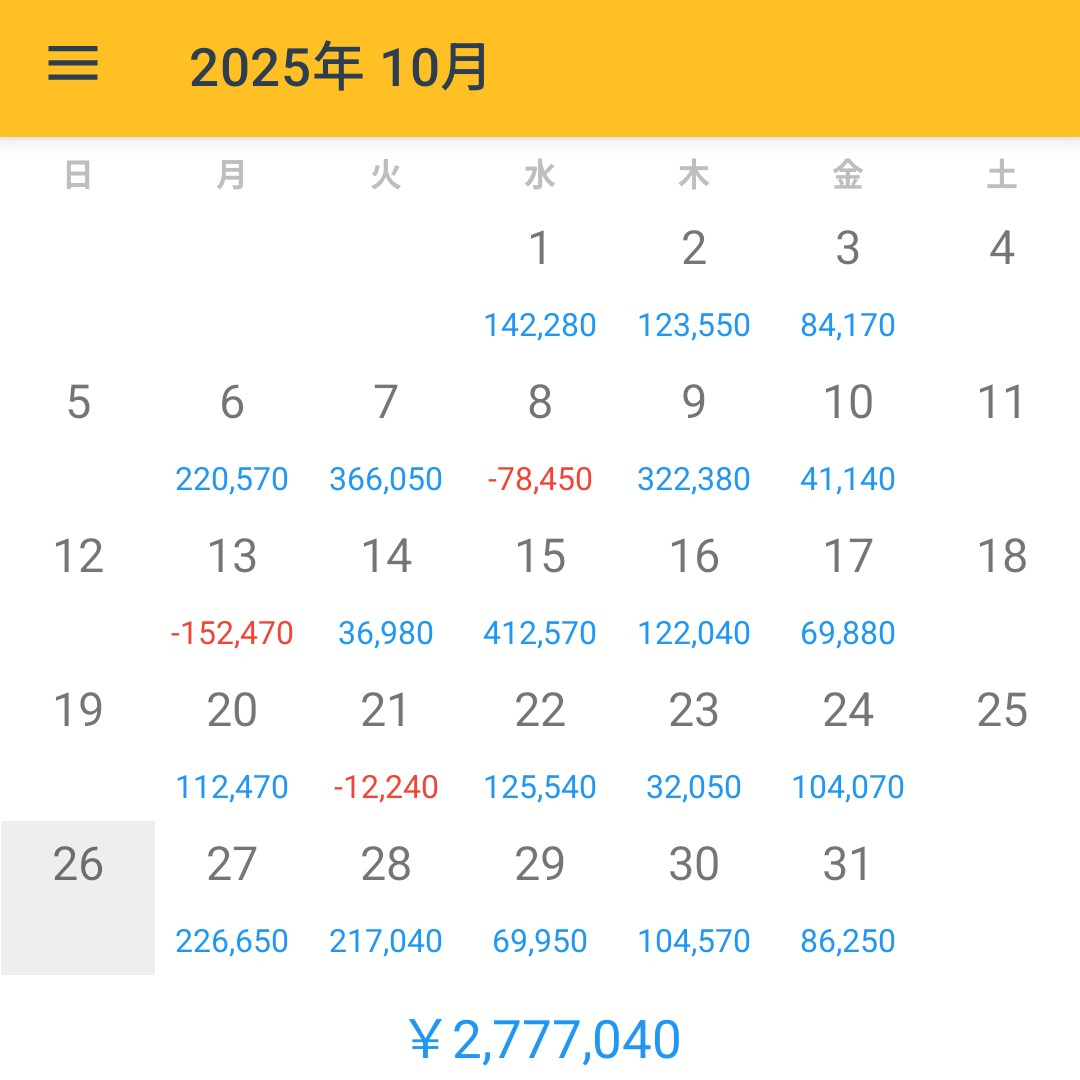Screen dimensions: 1080x1080
Task: Tap the 226,650 value under October 27
Action: [x=232, y=941]
